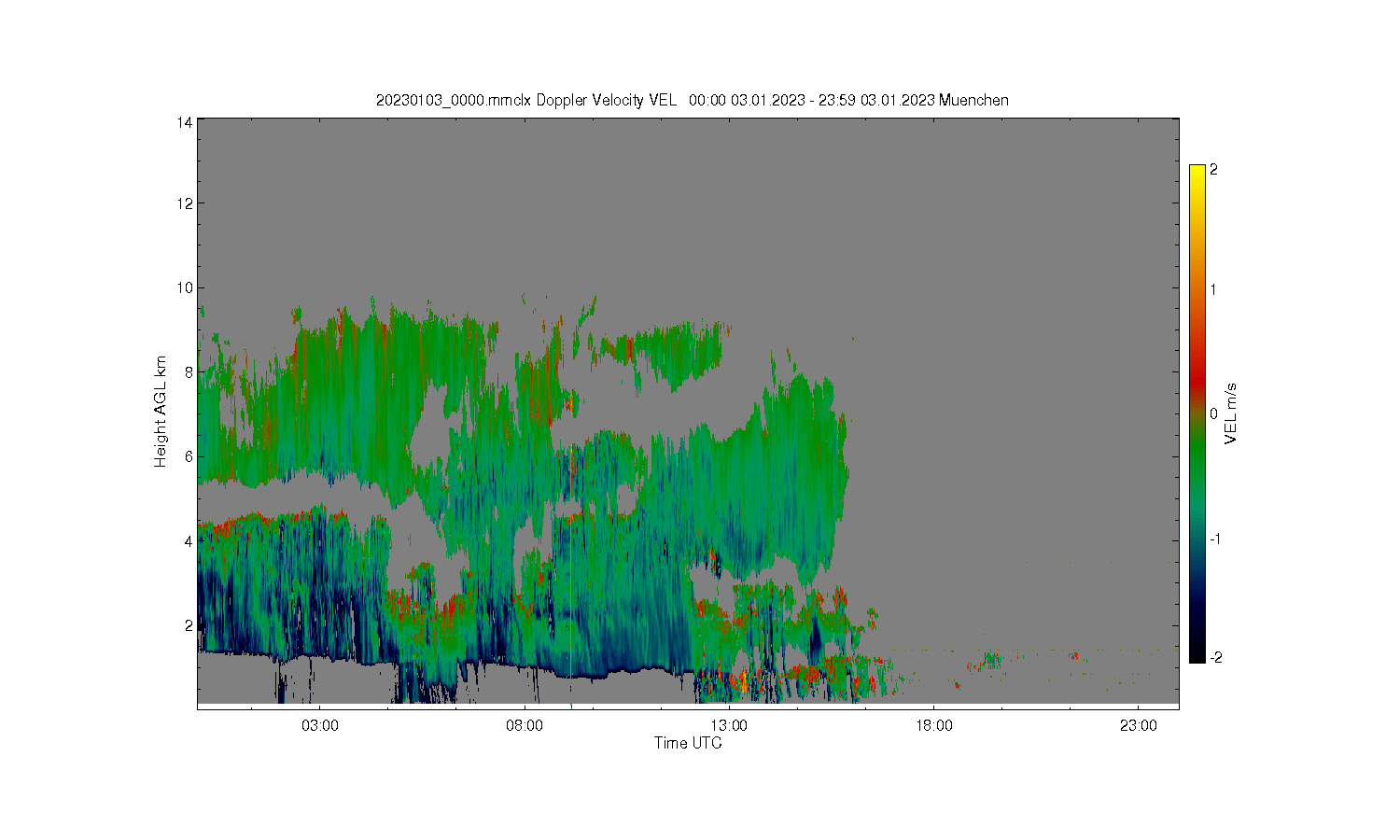Viewport: 1400px width, 840px height.
Task: Click the 08:00 time tick label
Action: [525, 725]
